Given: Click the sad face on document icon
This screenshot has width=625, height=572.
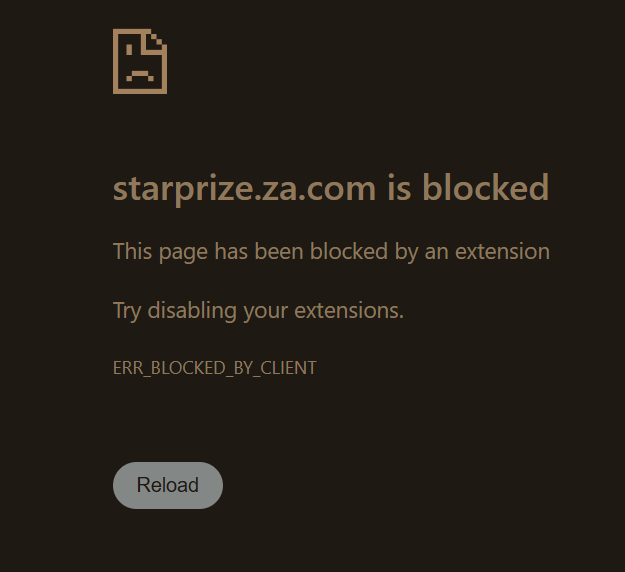Looking at the screenshot, I should pyautogui.click(x=140, y=61).
